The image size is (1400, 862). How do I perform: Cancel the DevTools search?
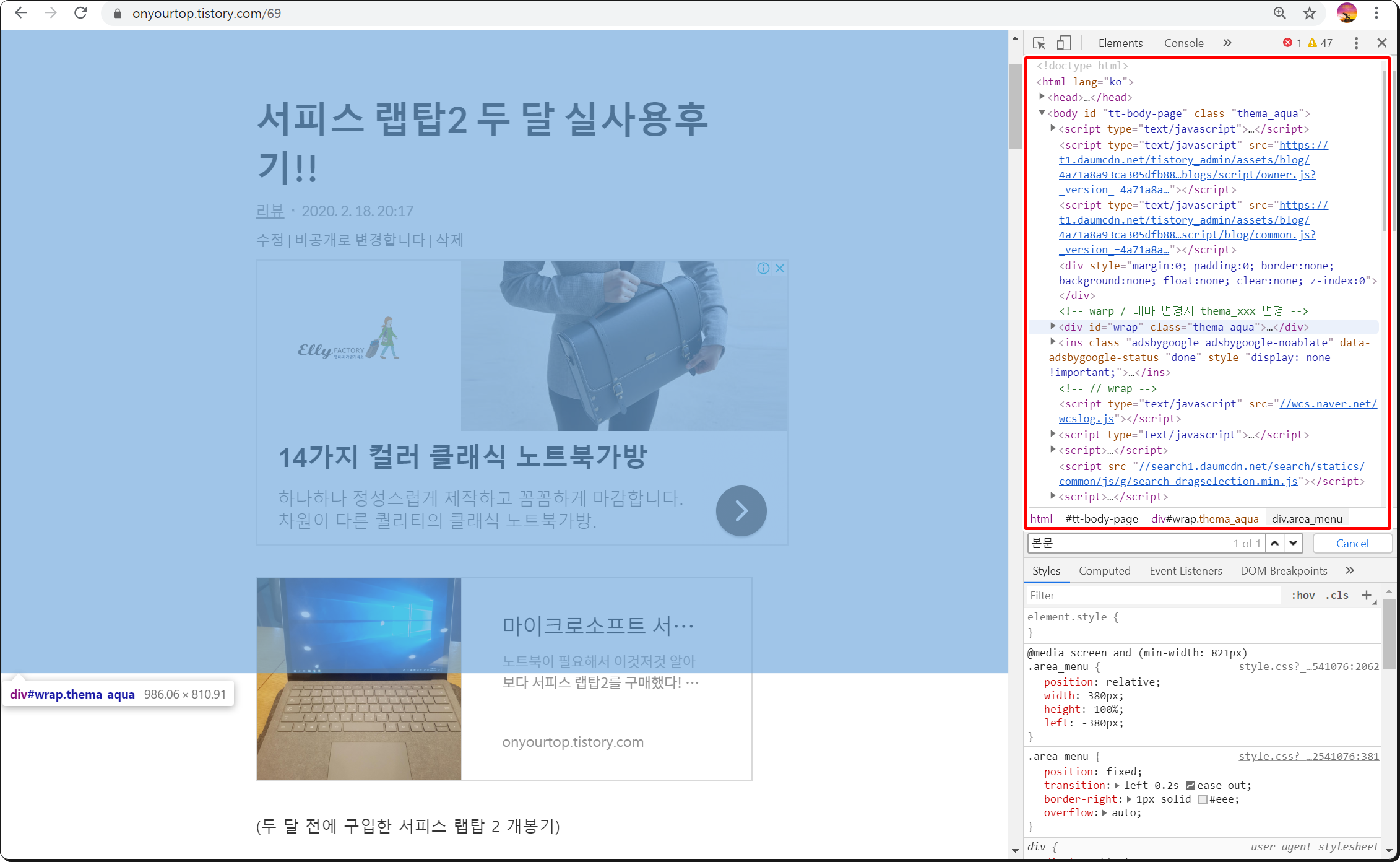point(1352,543)
